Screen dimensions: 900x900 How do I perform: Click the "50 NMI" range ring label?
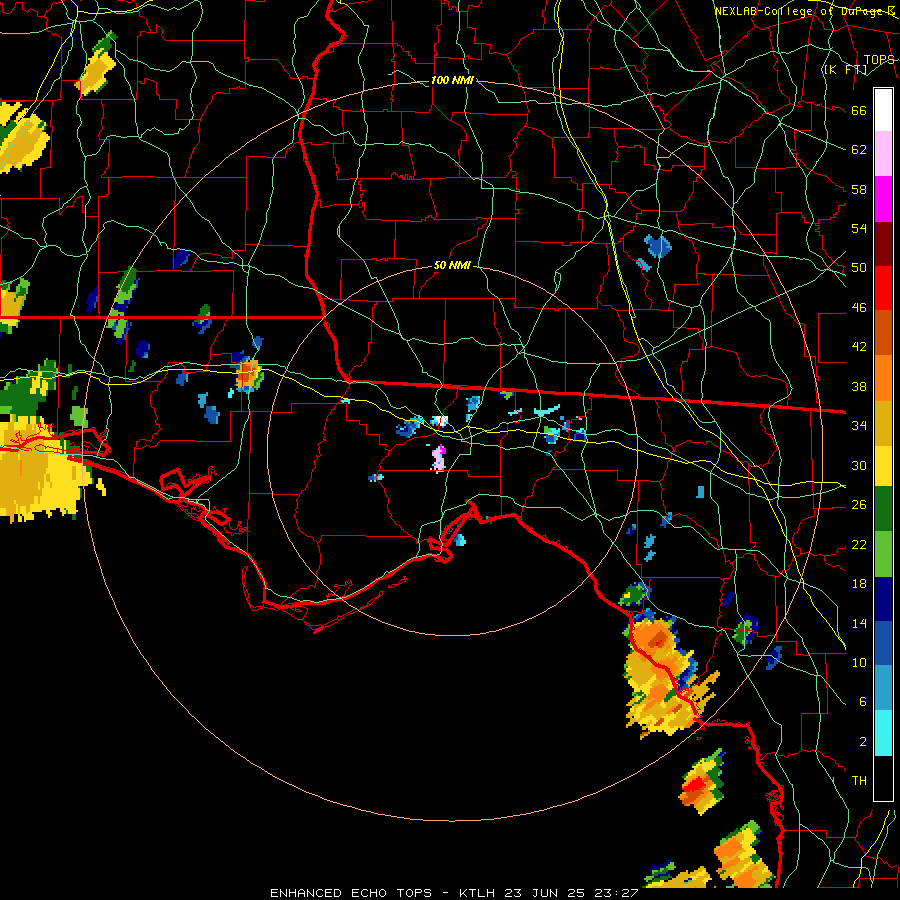point(452,265)
